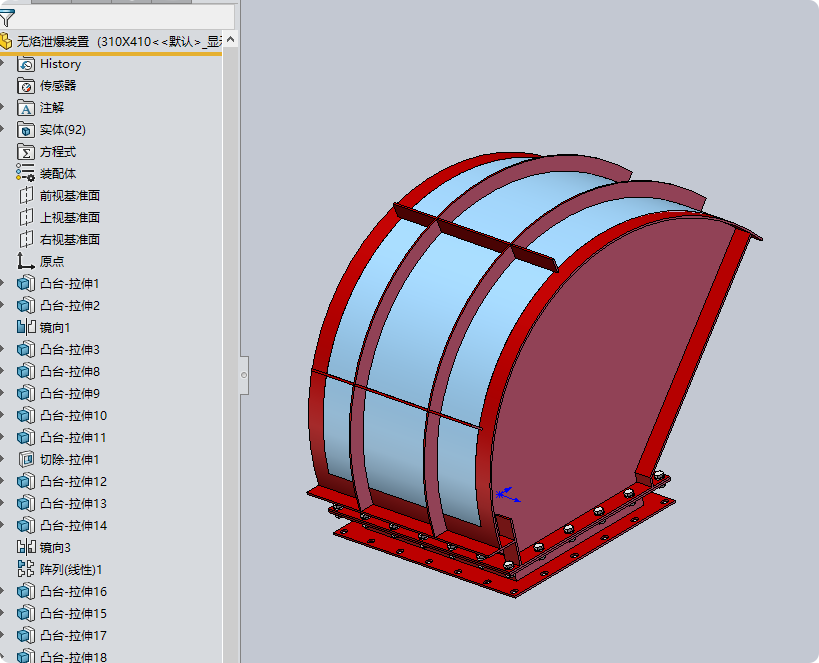Expand the 凸台-拉伸3 feature

pos(2,350)
